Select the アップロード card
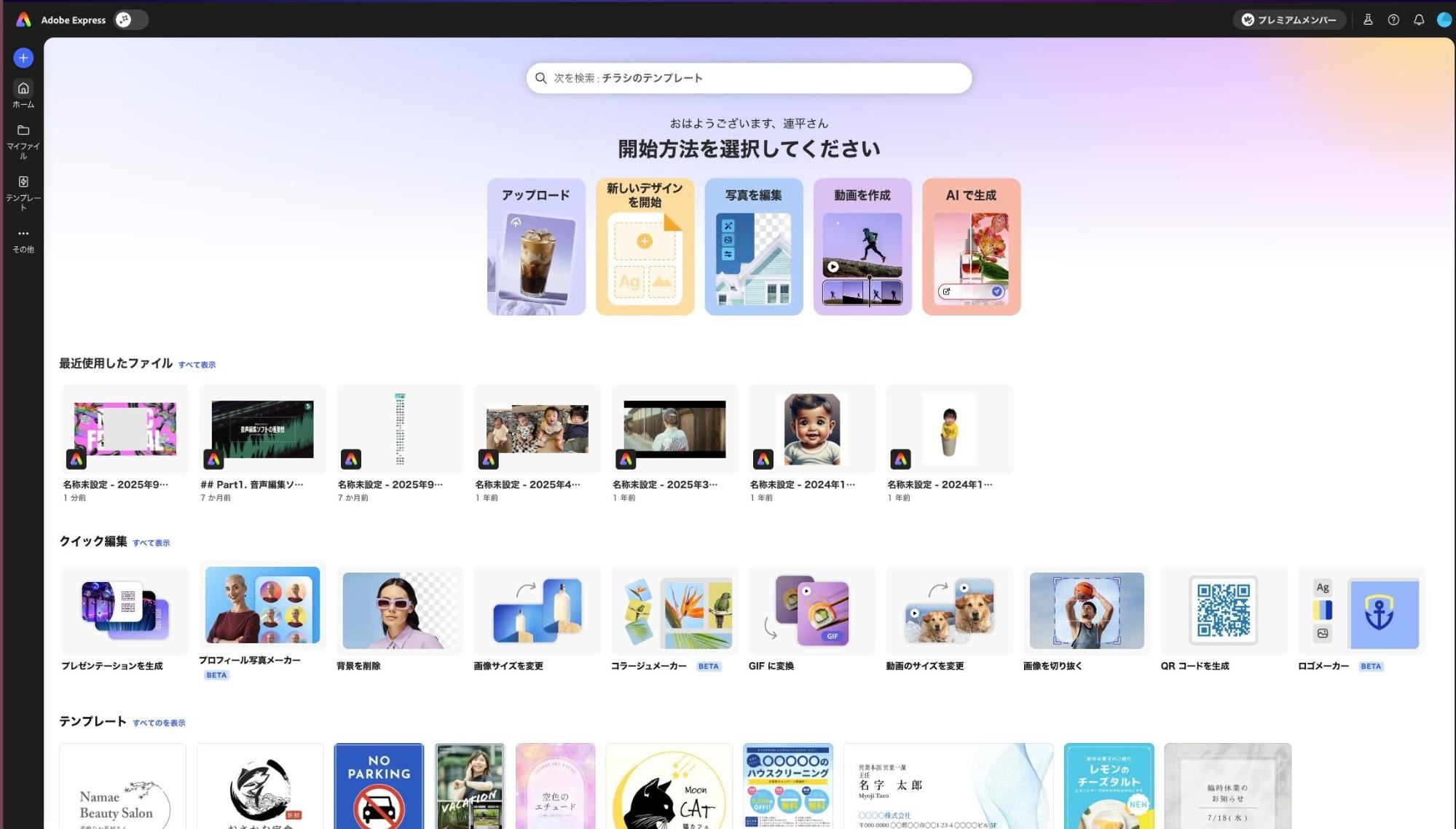This screenshot has width=1456, height=829. coord(536,247)
